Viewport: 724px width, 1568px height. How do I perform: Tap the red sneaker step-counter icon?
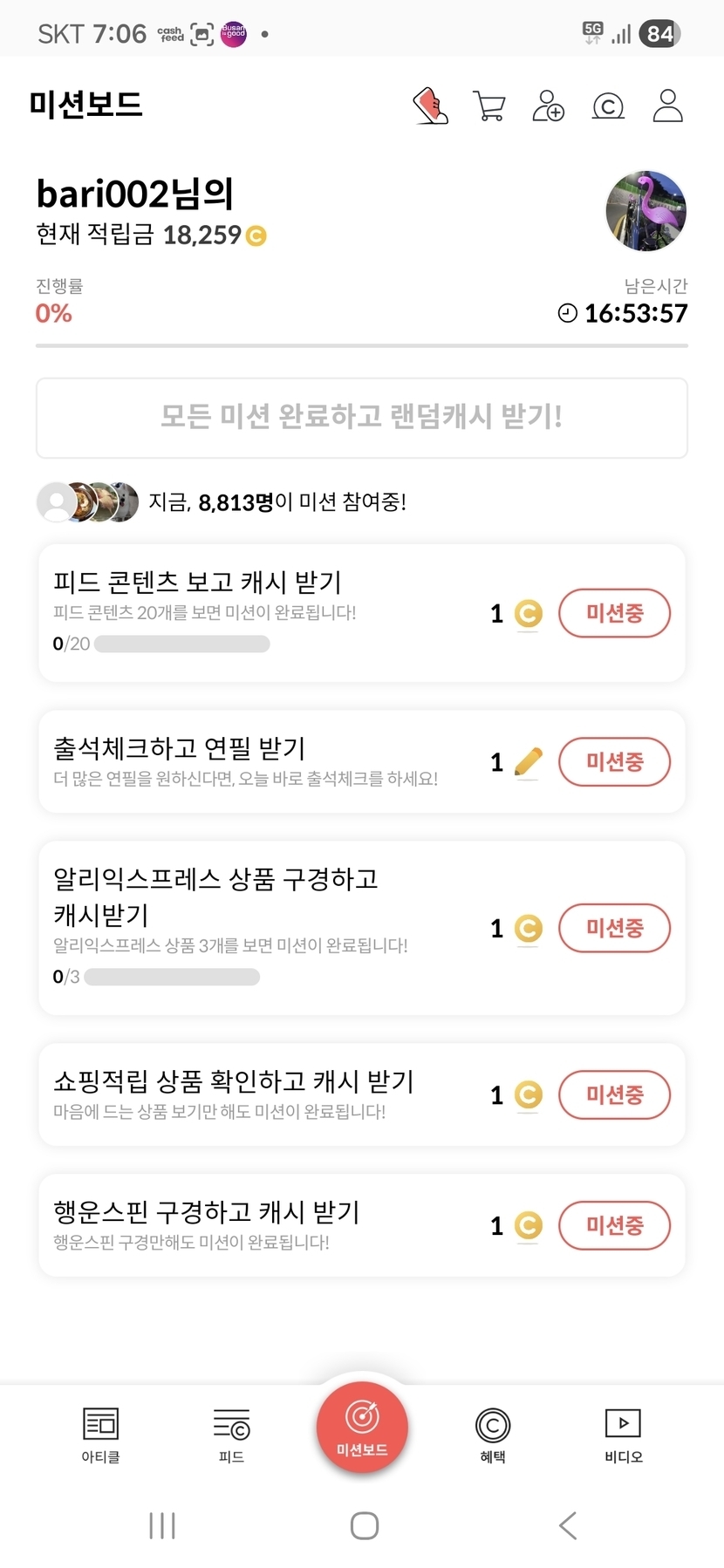430,106
